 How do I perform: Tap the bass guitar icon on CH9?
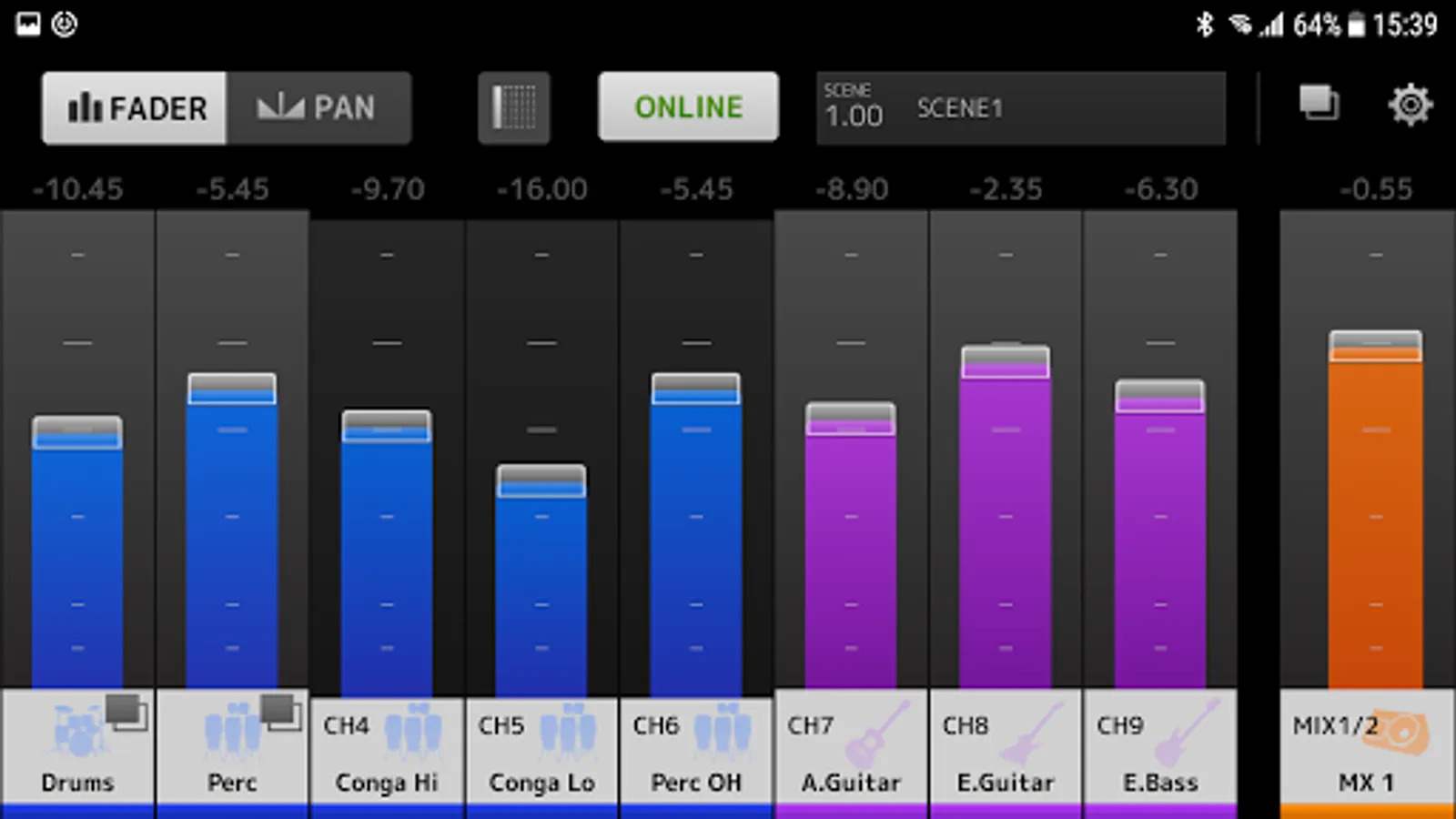click(1187, 733)
